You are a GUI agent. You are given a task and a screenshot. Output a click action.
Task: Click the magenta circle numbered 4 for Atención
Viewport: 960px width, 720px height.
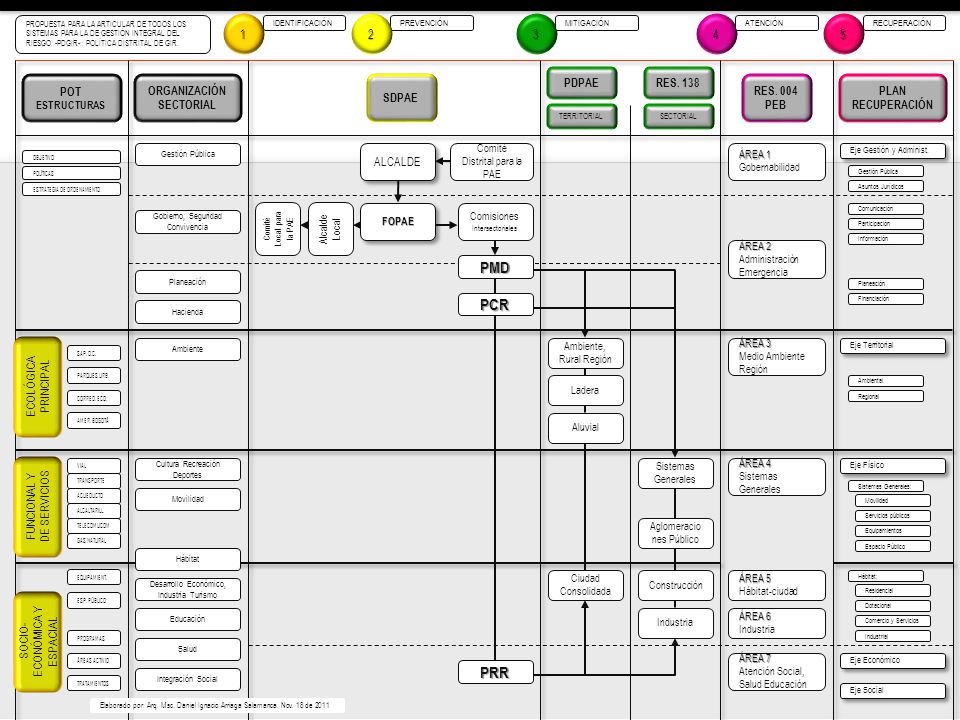[716, 34]
